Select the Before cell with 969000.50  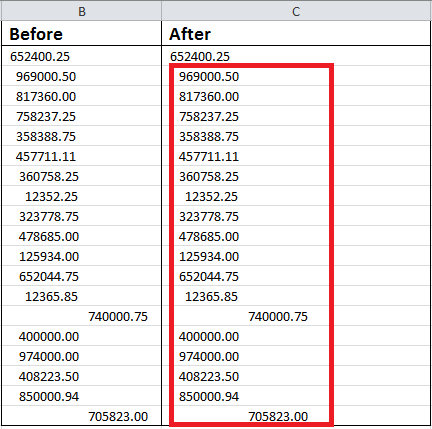coord(82,76)
